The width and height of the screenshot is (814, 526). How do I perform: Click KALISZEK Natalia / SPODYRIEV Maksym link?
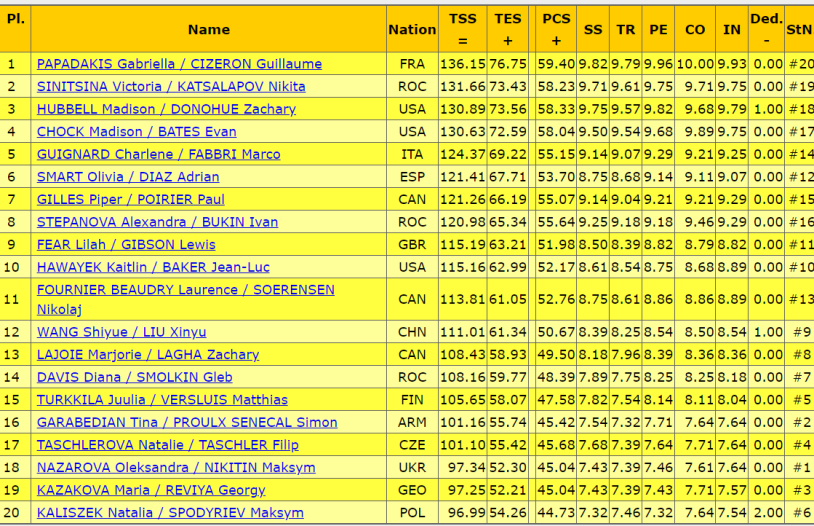coord(170,513)
